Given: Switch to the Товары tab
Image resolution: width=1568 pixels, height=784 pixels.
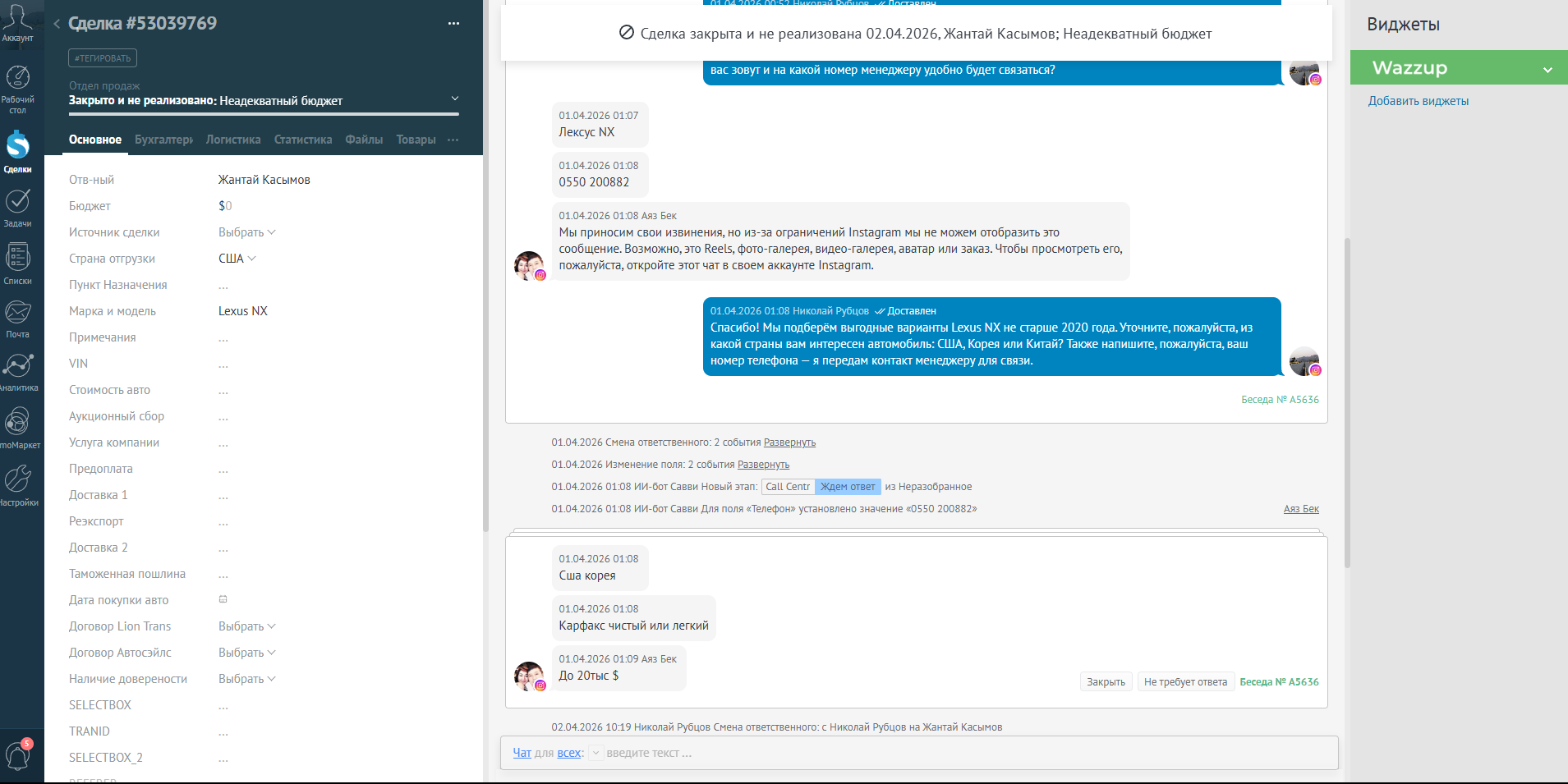Looking at the screenshot, I should [416, 140].
